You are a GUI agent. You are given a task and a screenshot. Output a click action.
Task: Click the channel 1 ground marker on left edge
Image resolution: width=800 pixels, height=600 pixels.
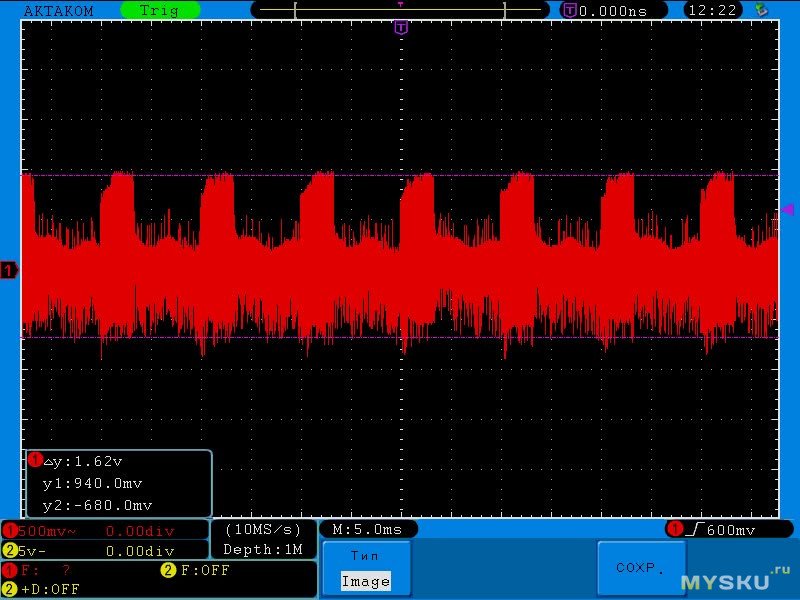coord(9,270)
